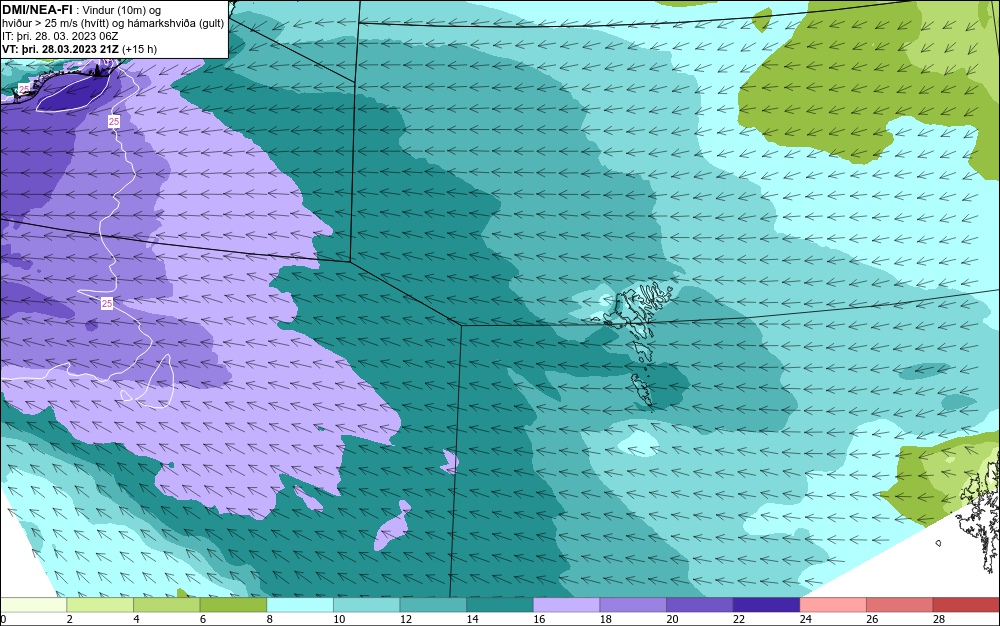Select the 'Vindur (10m) og' text

coord(122,10)
